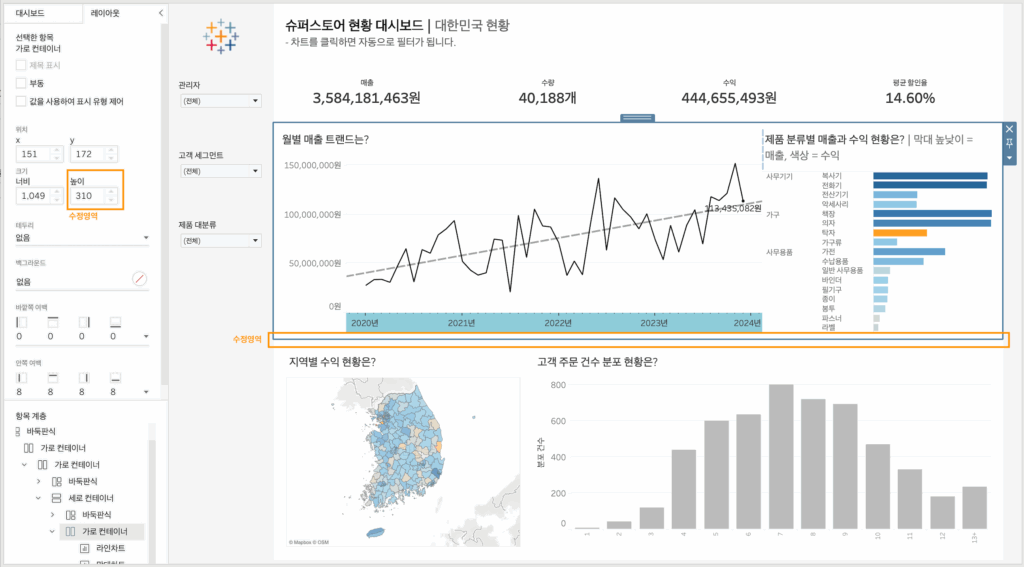Click the background color none swatch
The width and height of the screenshot is (1024, 567).
pos(139,279)
